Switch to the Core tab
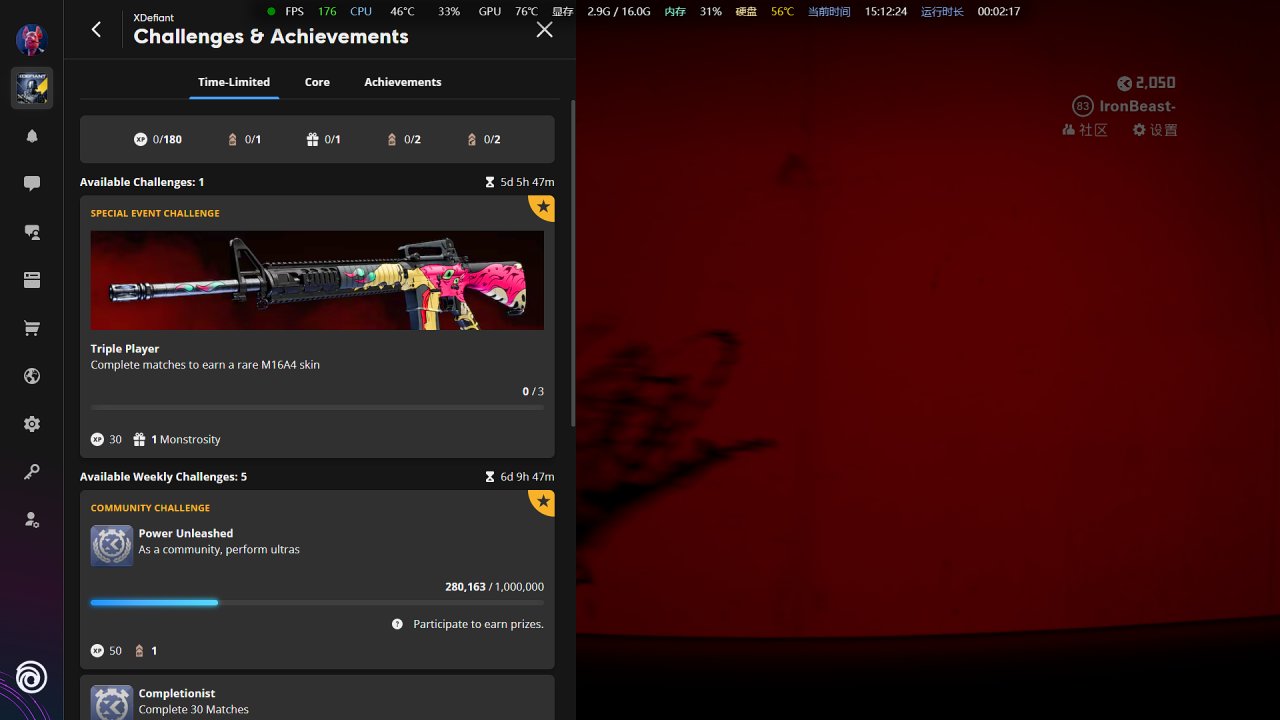Image resolution: width=1280 pixels, height=720 pixels. tap(317, 82)
